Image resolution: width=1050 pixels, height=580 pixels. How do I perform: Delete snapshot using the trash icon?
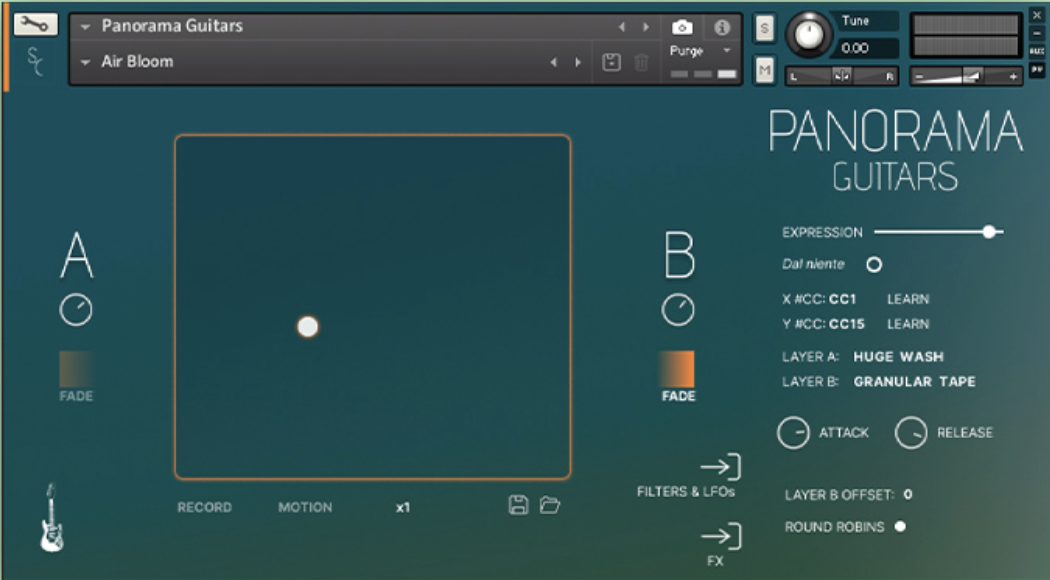[641, 62]
